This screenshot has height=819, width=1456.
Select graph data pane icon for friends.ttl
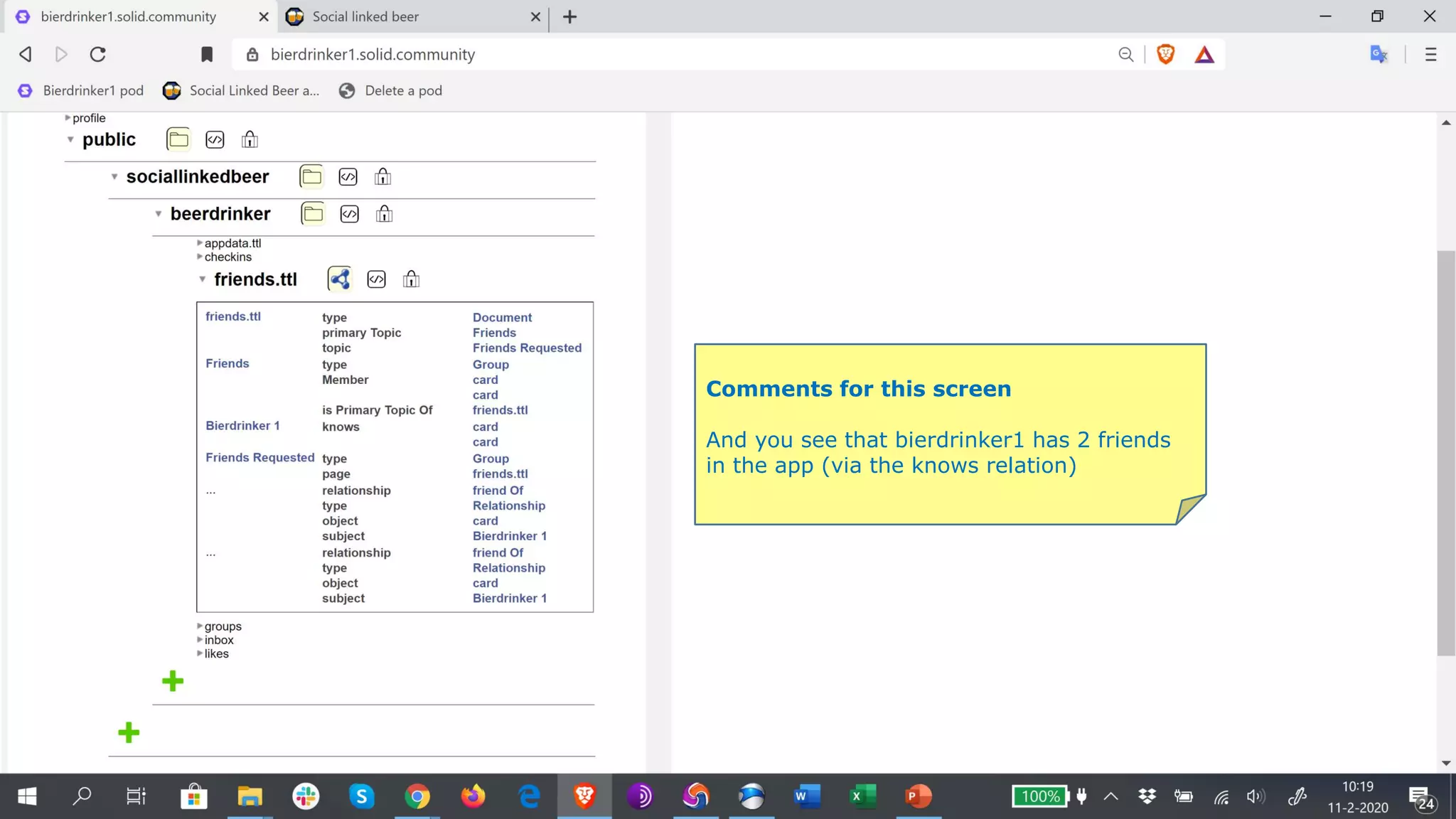[340, 279]
